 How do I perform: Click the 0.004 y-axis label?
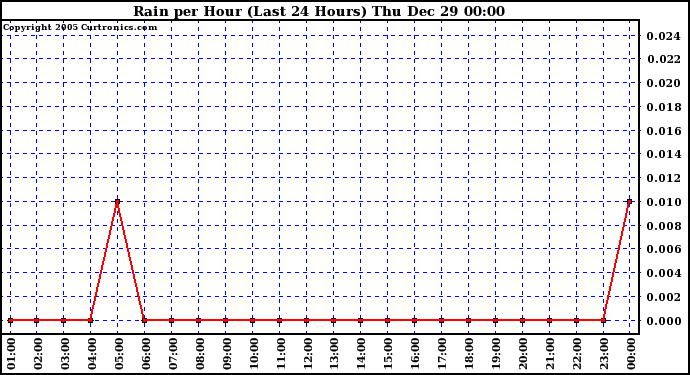(663, 273)
